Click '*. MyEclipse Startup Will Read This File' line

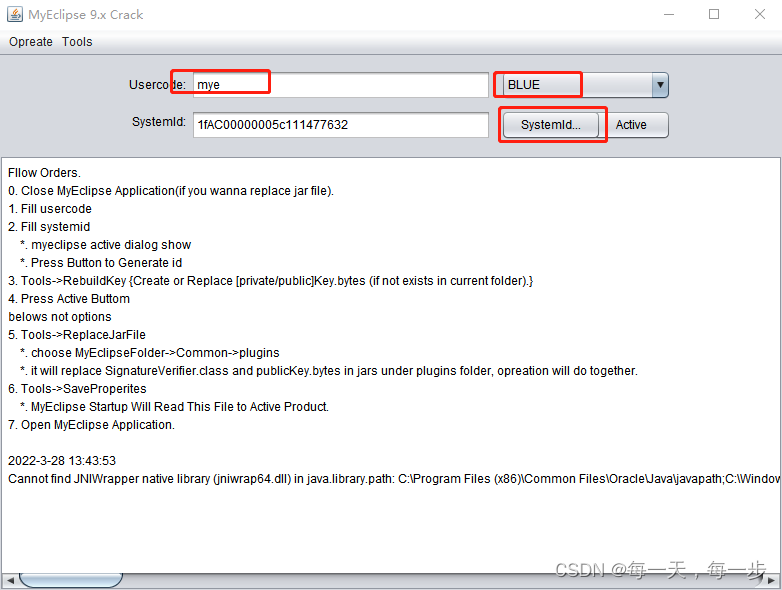(x=174, y=407)
